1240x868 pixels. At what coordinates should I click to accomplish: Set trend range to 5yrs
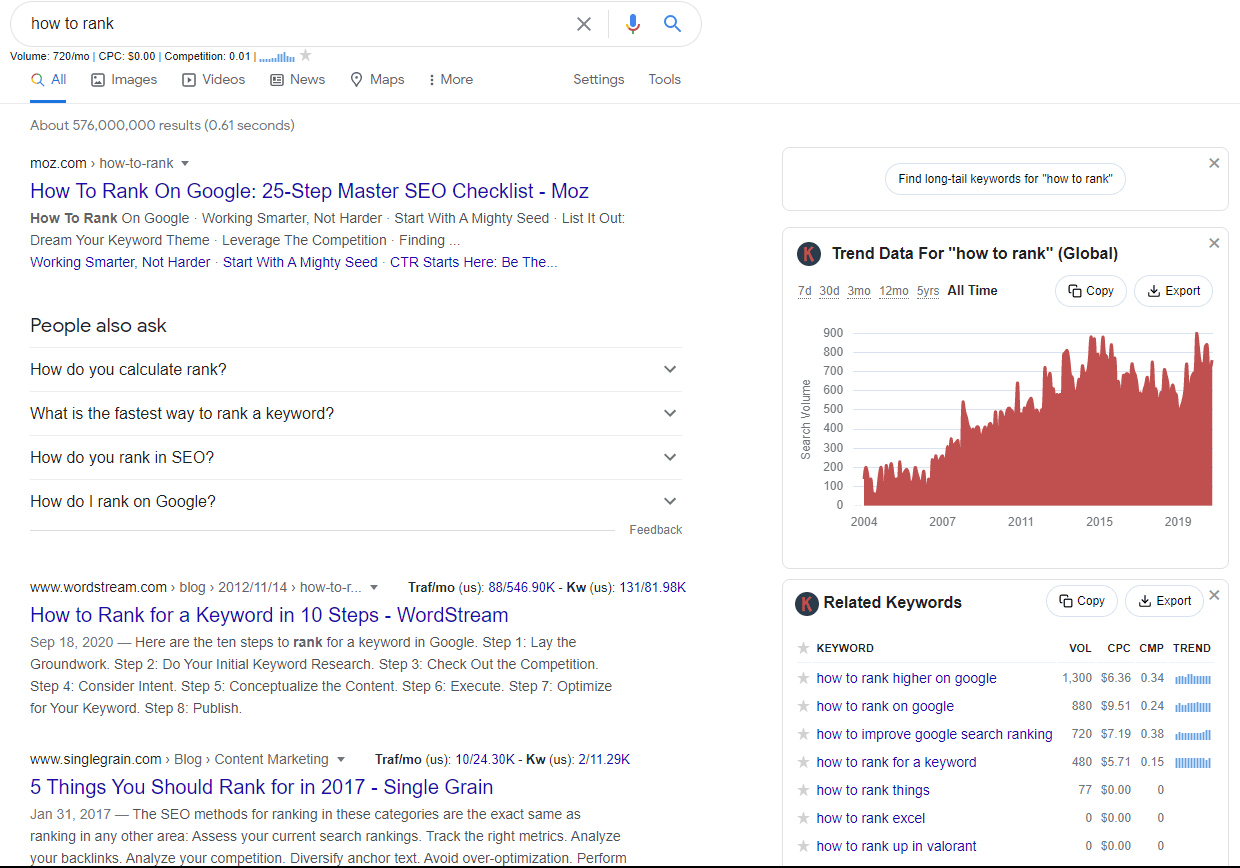(928, 291)
